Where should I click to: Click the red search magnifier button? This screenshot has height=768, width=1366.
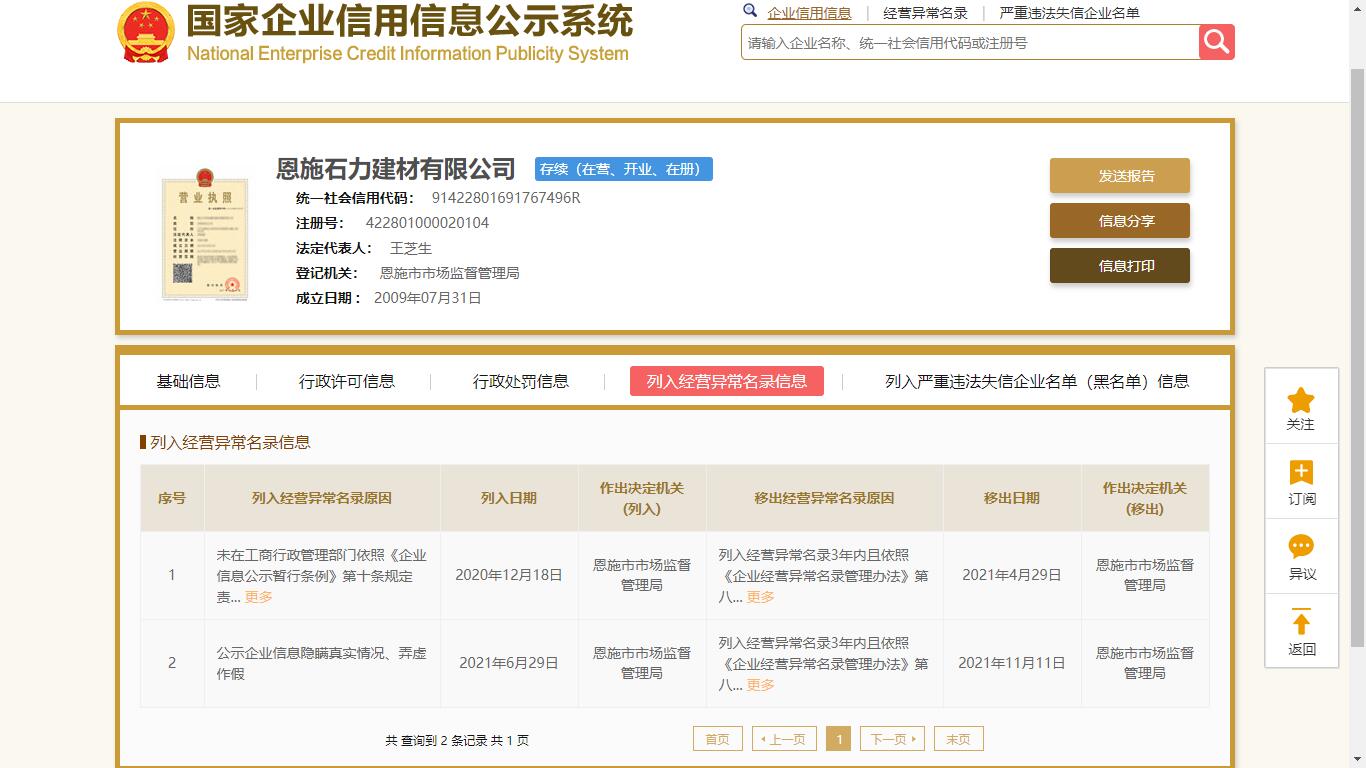(x=1216, y=42)
